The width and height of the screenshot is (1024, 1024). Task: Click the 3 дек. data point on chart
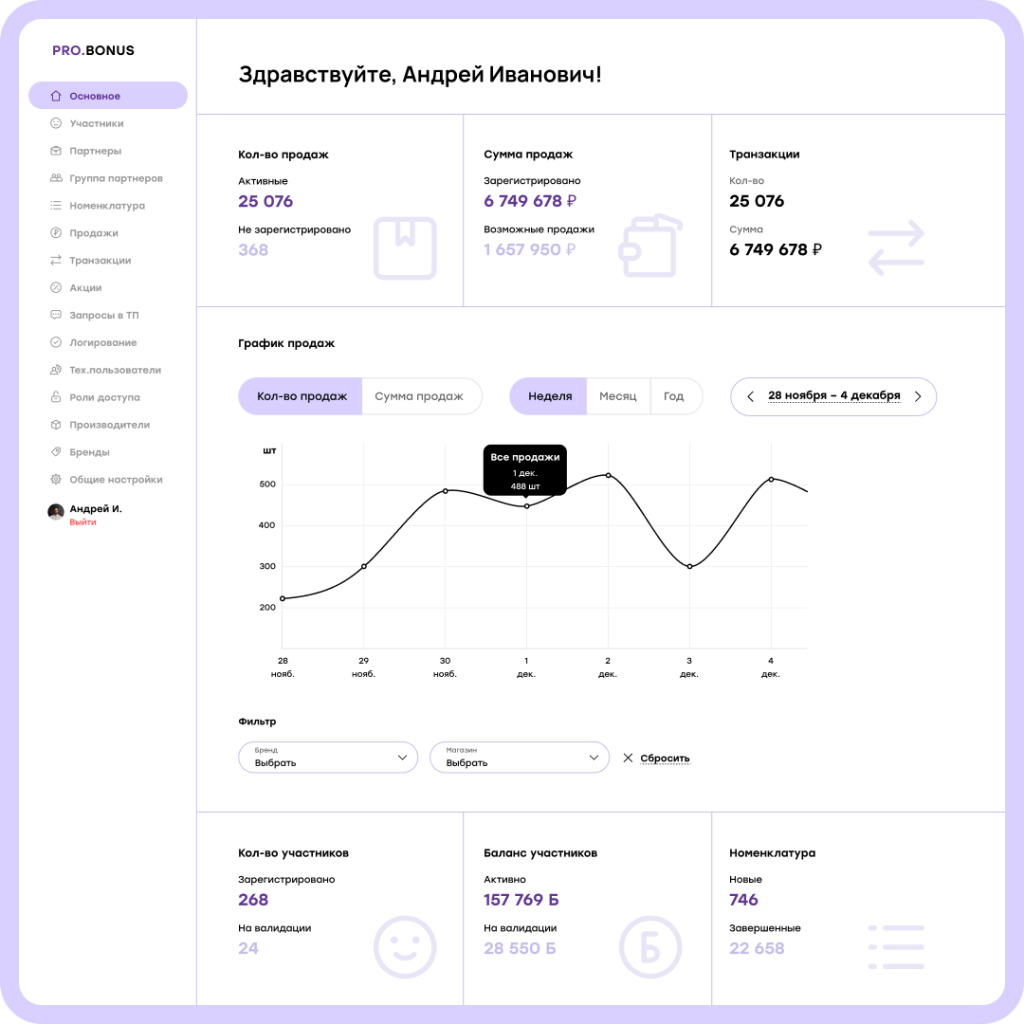pos(689,567)
